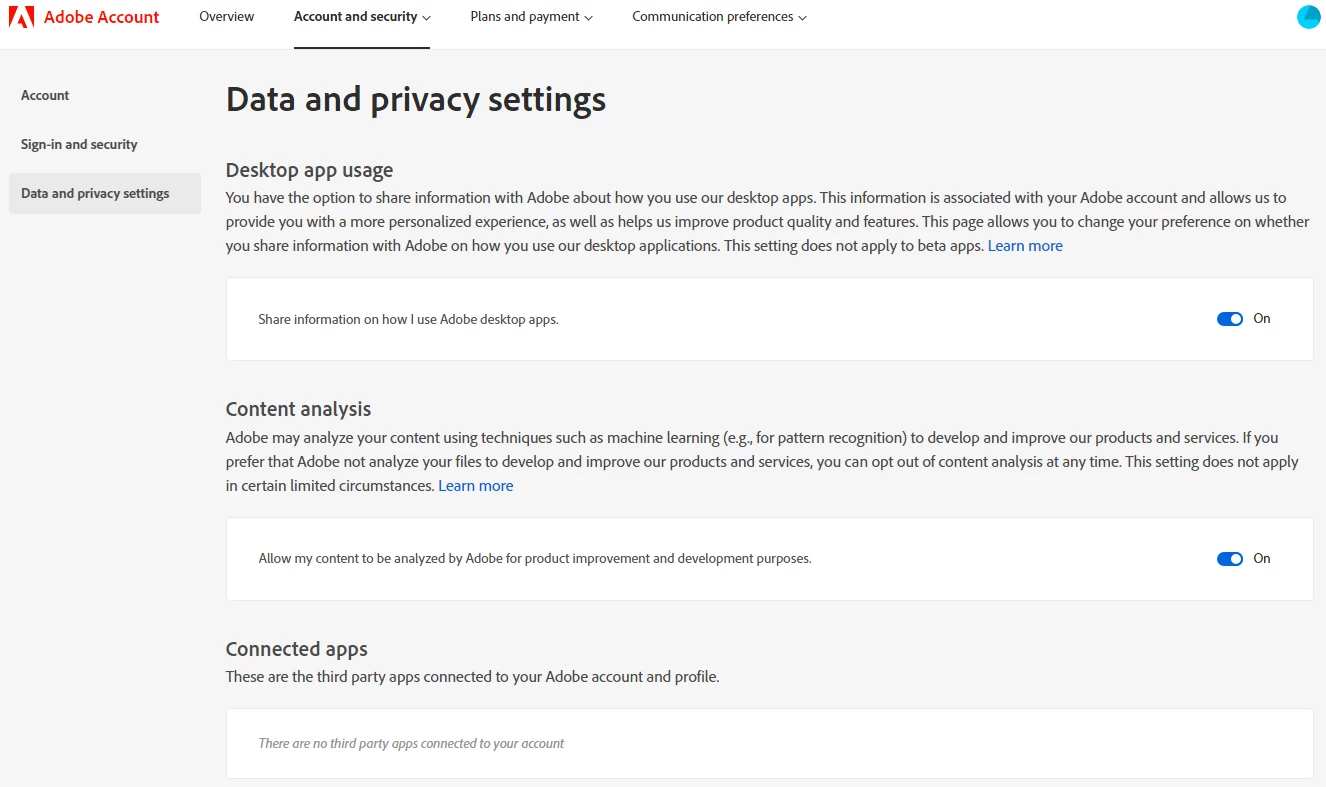Go to the Overview page
This screenshot has width=1326, height=787.
click(x=227, y=17)
